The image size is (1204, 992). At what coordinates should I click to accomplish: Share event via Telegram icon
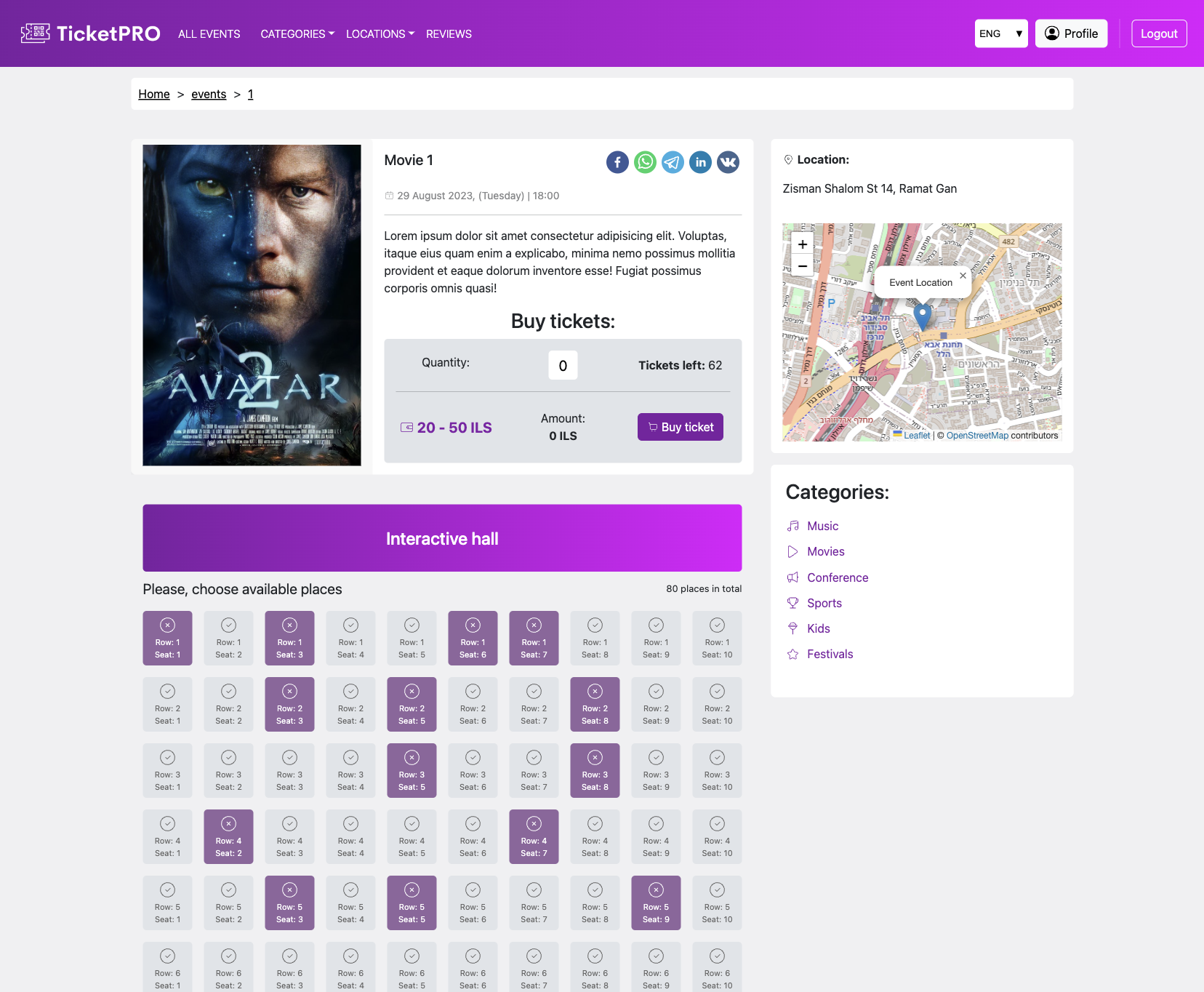[x=673, y=162]
